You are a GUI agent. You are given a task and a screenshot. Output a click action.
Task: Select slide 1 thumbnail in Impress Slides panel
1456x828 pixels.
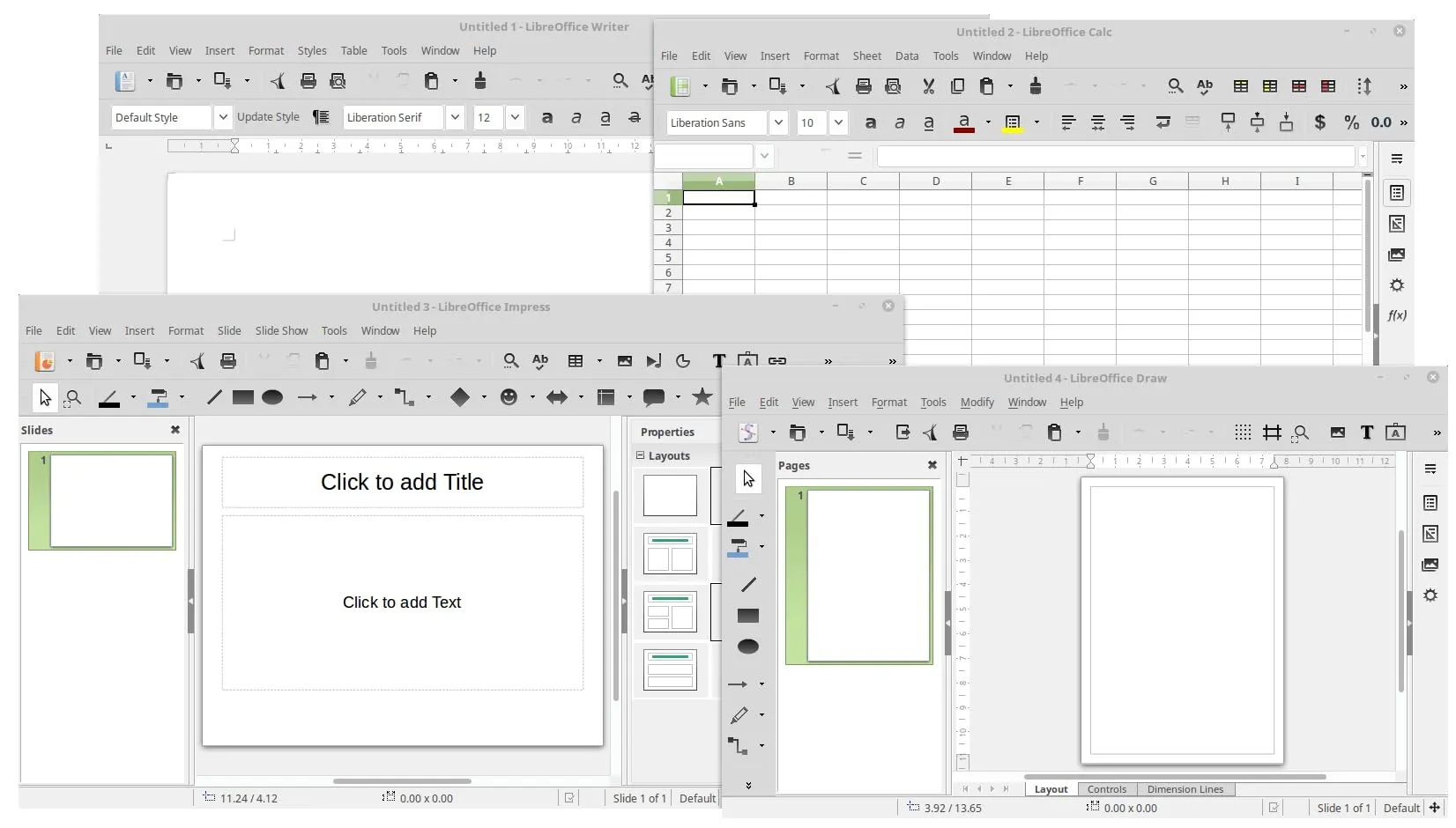click(x=111, y=500)
